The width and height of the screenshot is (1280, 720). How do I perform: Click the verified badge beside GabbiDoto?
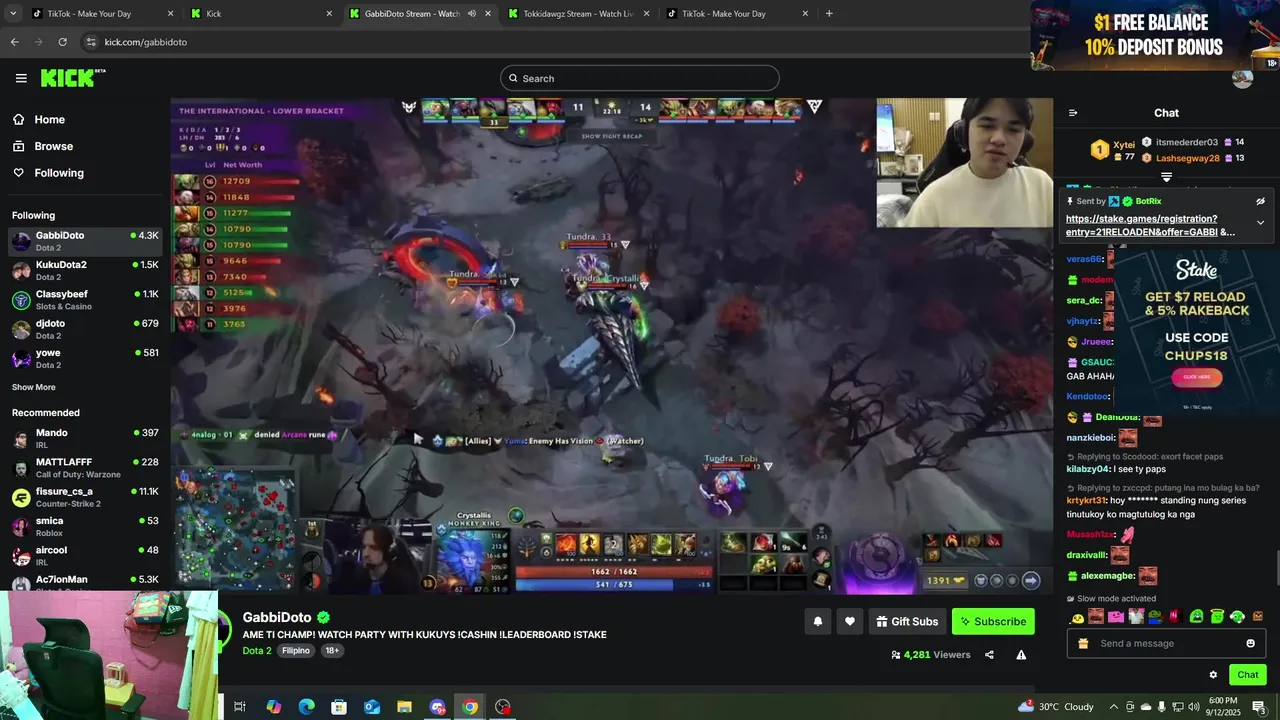tap(323, 618)
